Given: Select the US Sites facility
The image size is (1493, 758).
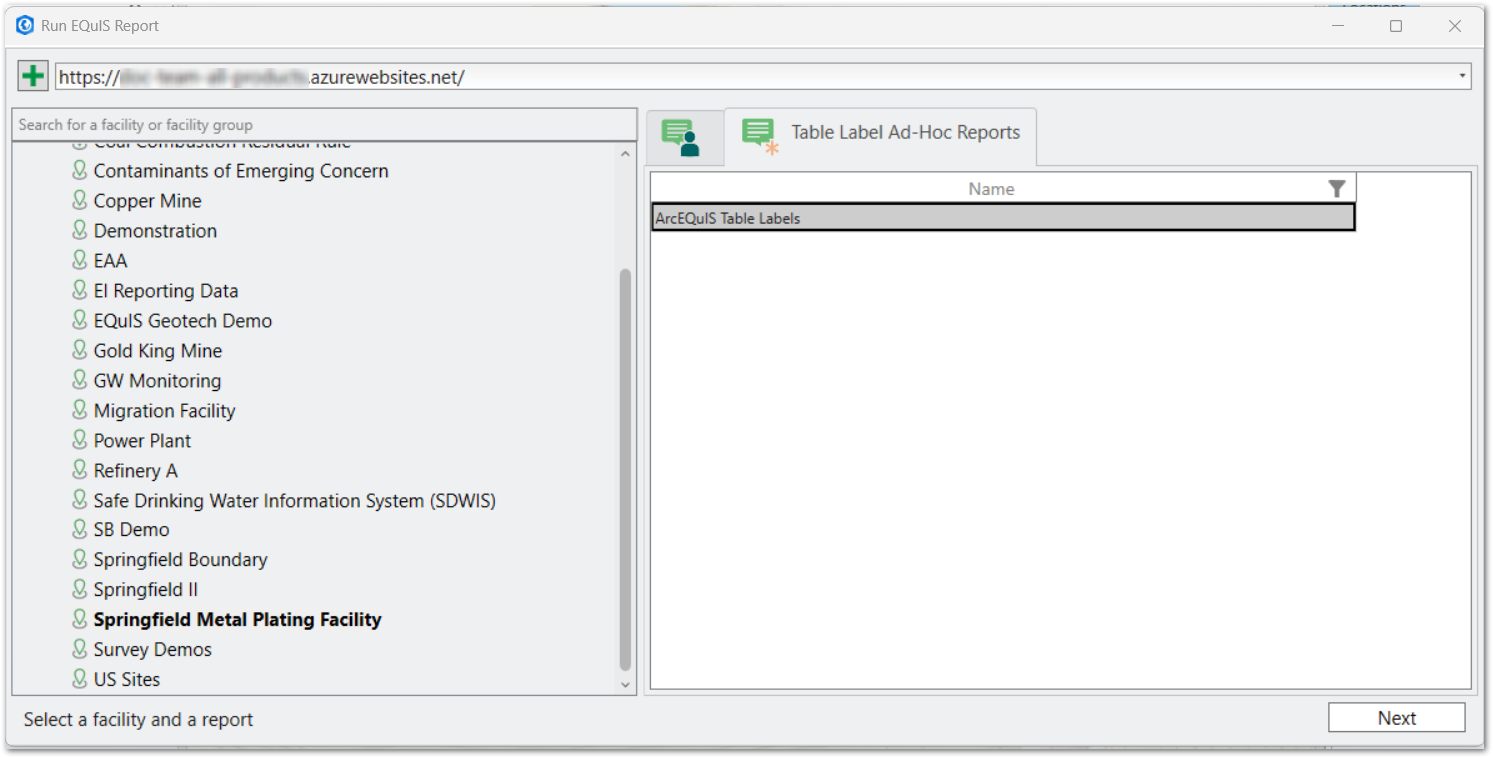Looking at the screenshot, I should click(x=127, y=680).
